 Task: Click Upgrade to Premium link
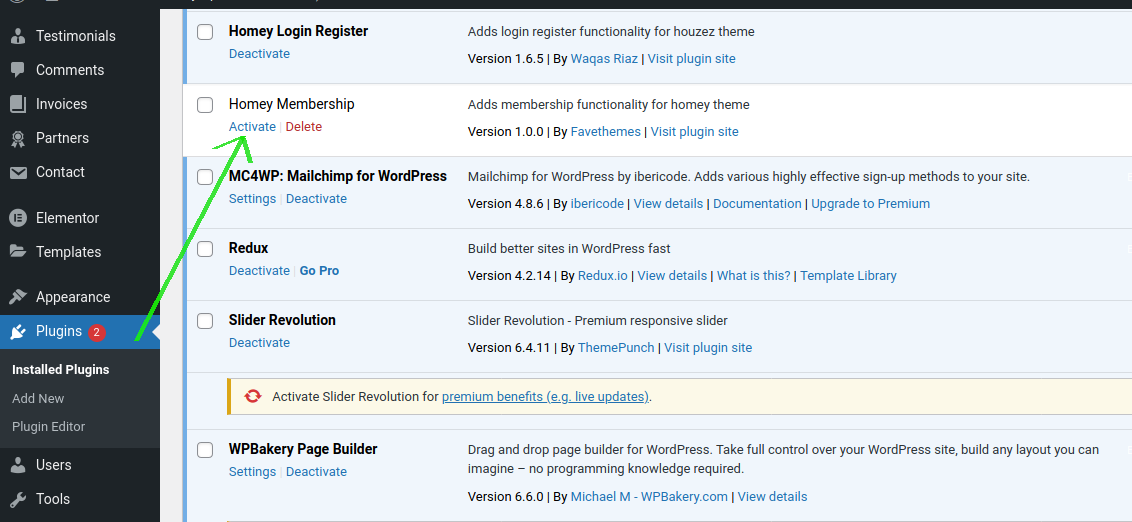(x=871, y=204)
